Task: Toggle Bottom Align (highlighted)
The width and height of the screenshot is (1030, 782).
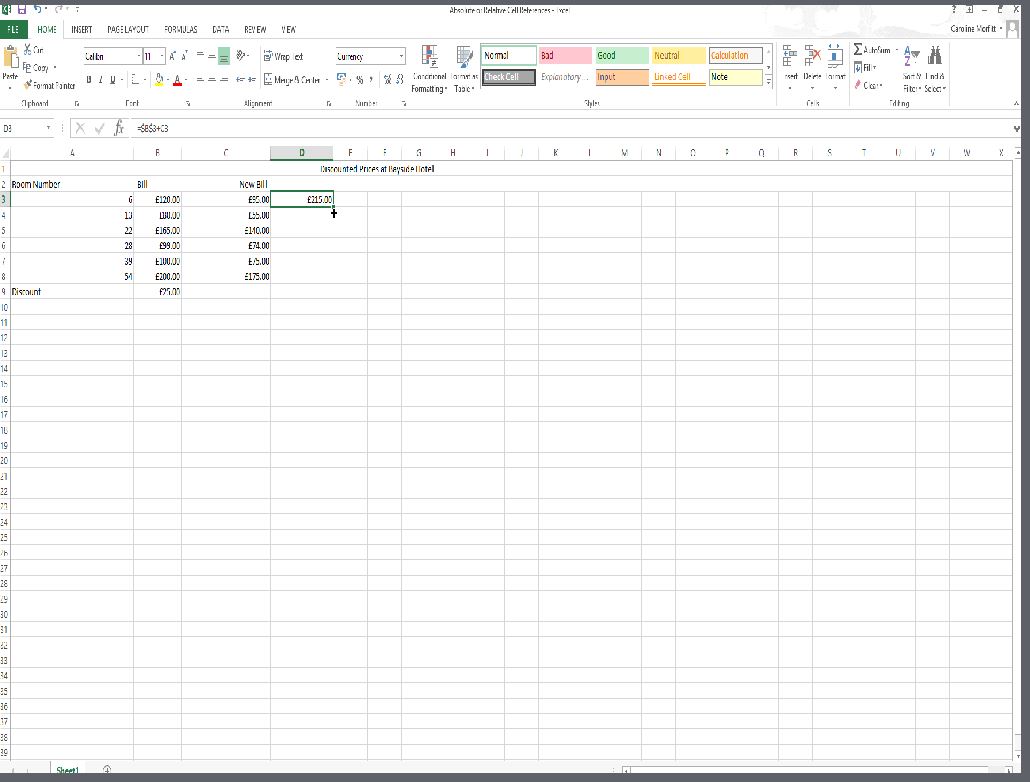Action: (x=224, y=57)
